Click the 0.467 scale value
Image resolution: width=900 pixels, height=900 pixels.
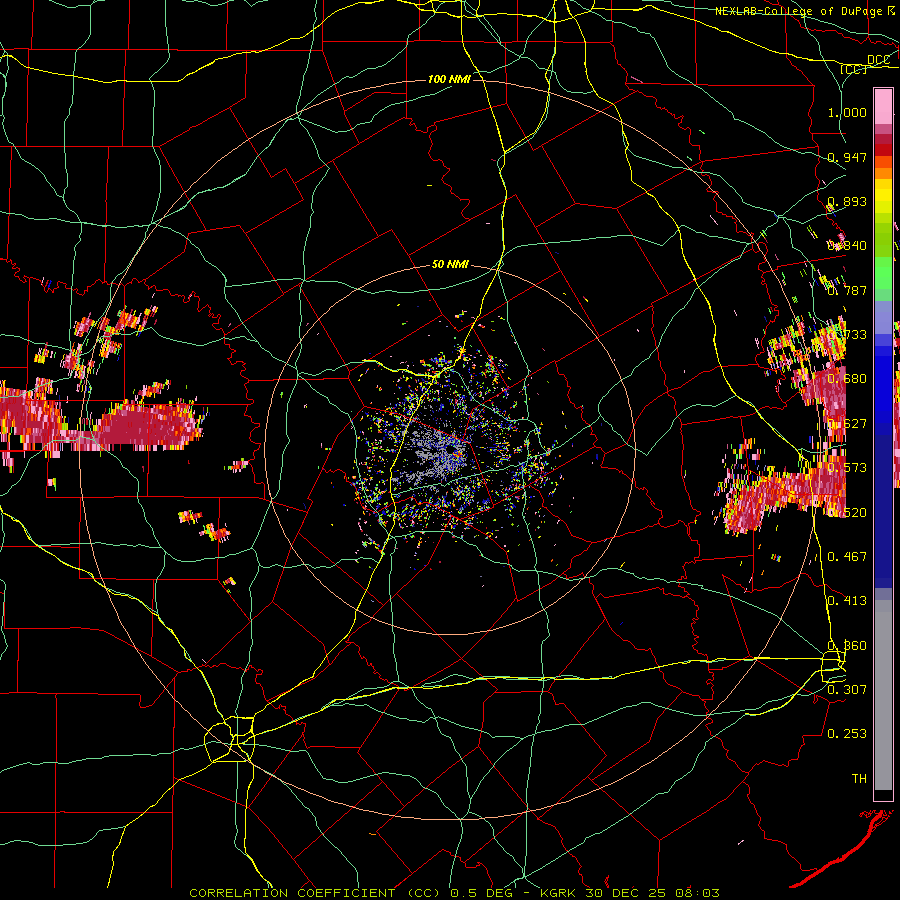click(x=847, y=556)
